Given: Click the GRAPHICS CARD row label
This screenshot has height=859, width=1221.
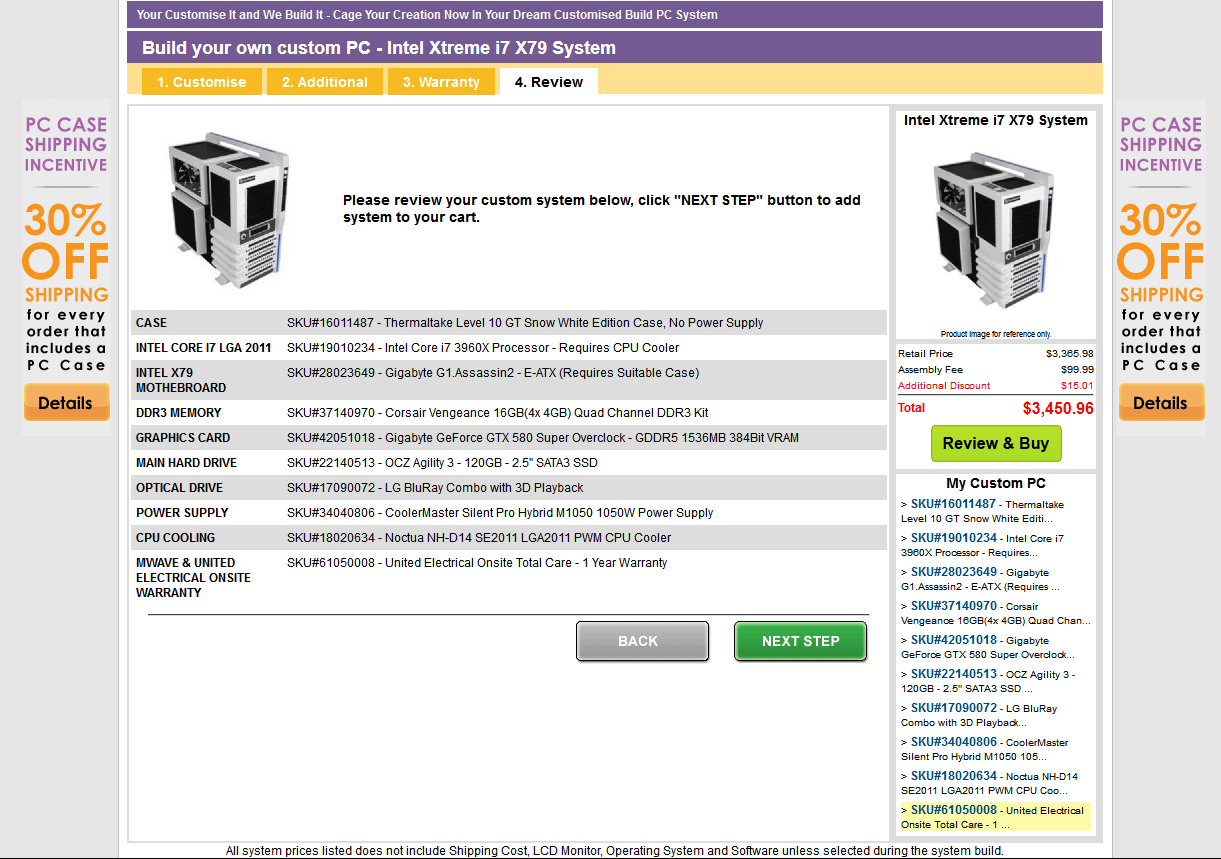Looking at the screenshot, I should [x=183, y=438].
